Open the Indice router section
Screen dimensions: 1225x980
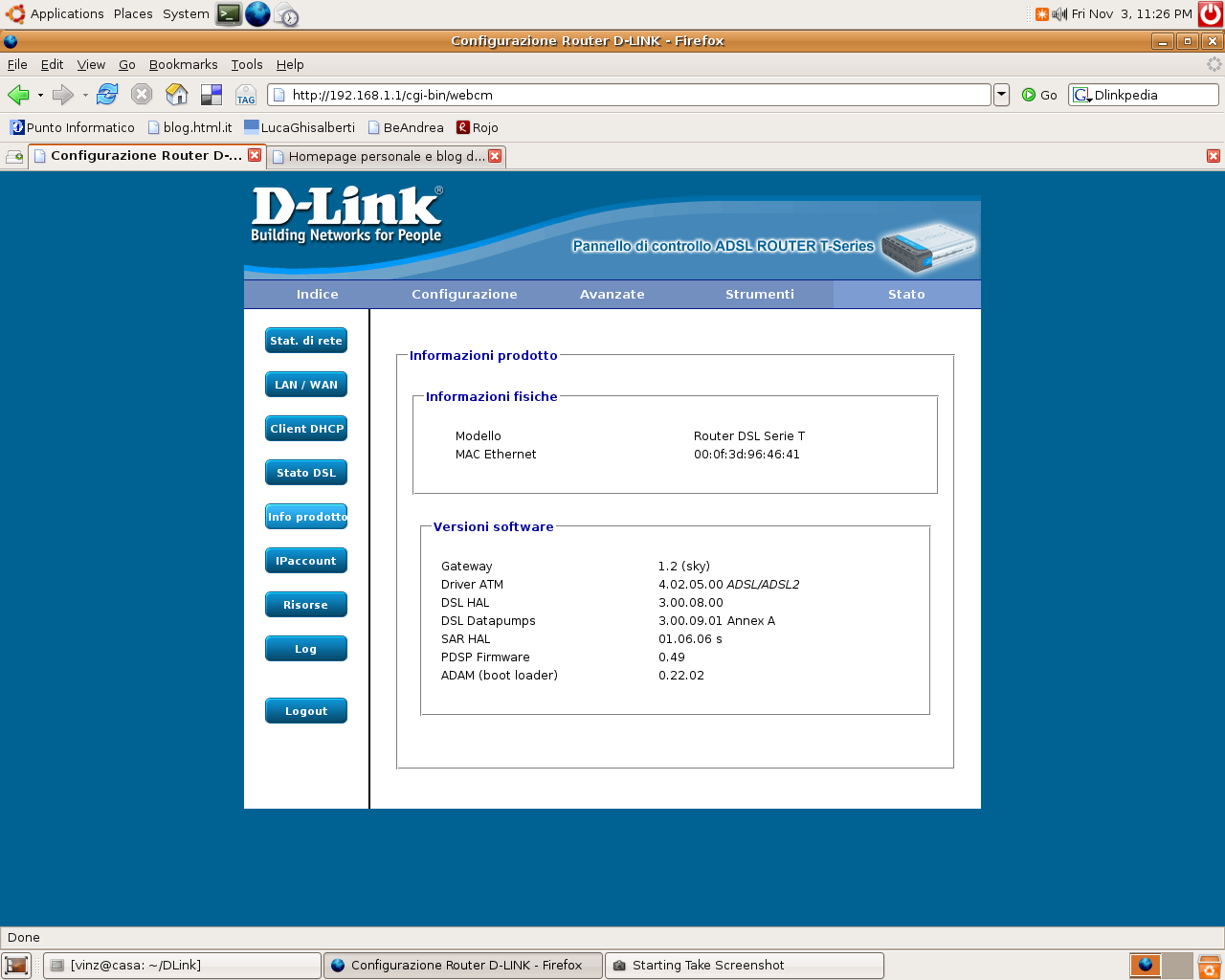tap(318, 294)
